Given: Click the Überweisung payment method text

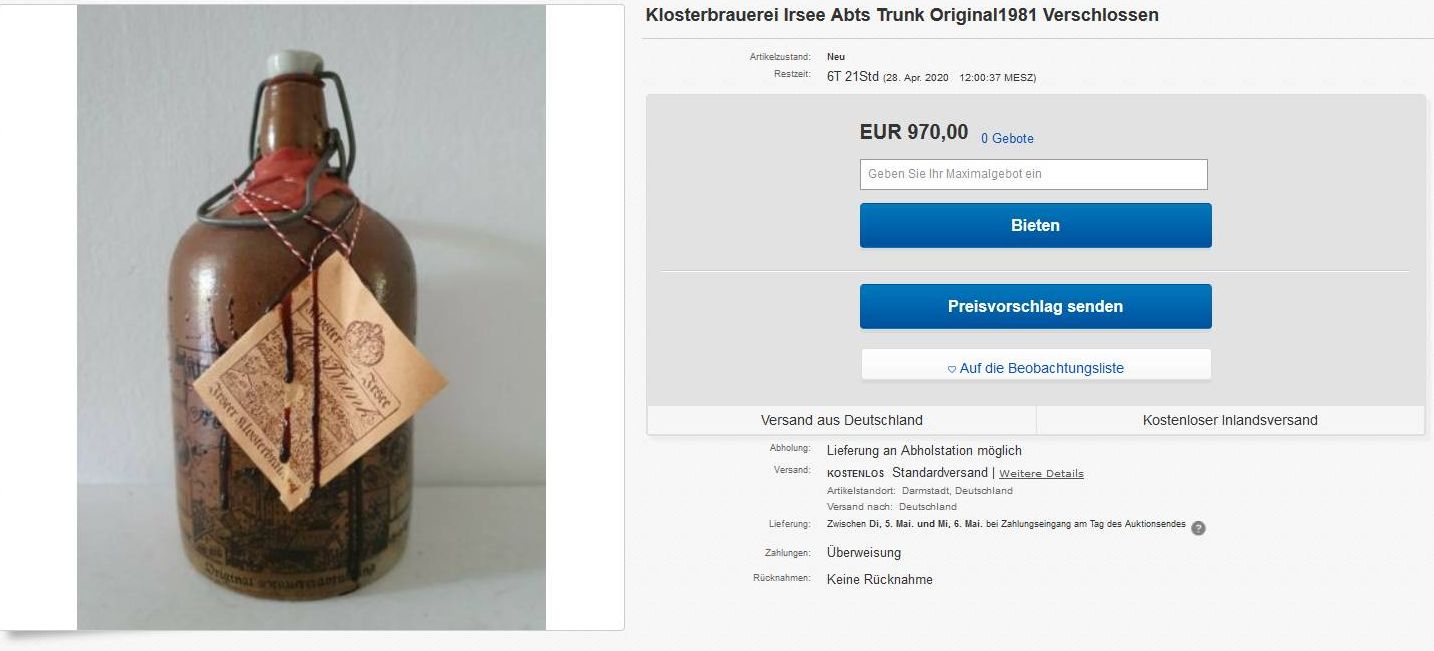Looking at the screenshot, I should pyautogui.click(x=864, y=553).
